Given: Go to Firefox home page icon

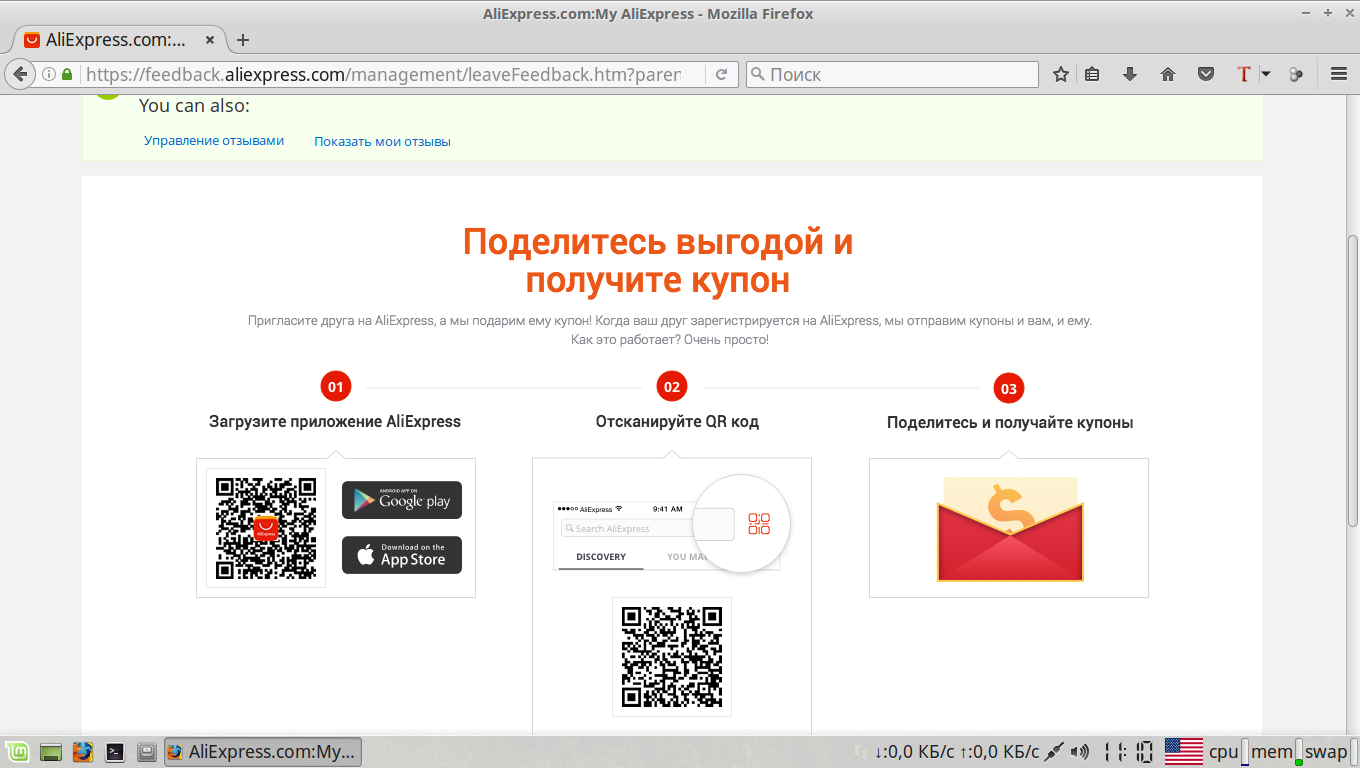Looking at the screenshot, I should pyautogui.click(x=1167, y=74).
